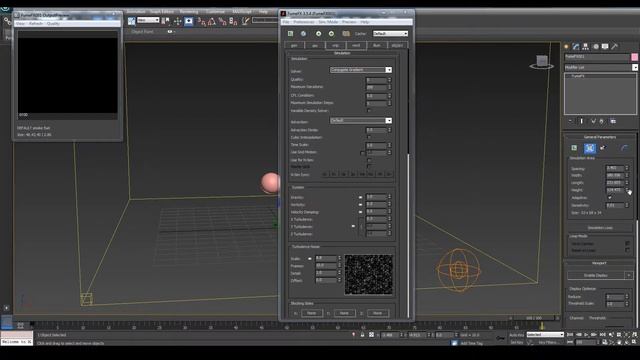Click the first green circle in FumeFX toolbar
The width and height of the screenshot is (640, 360).
[x=318, y=33]
